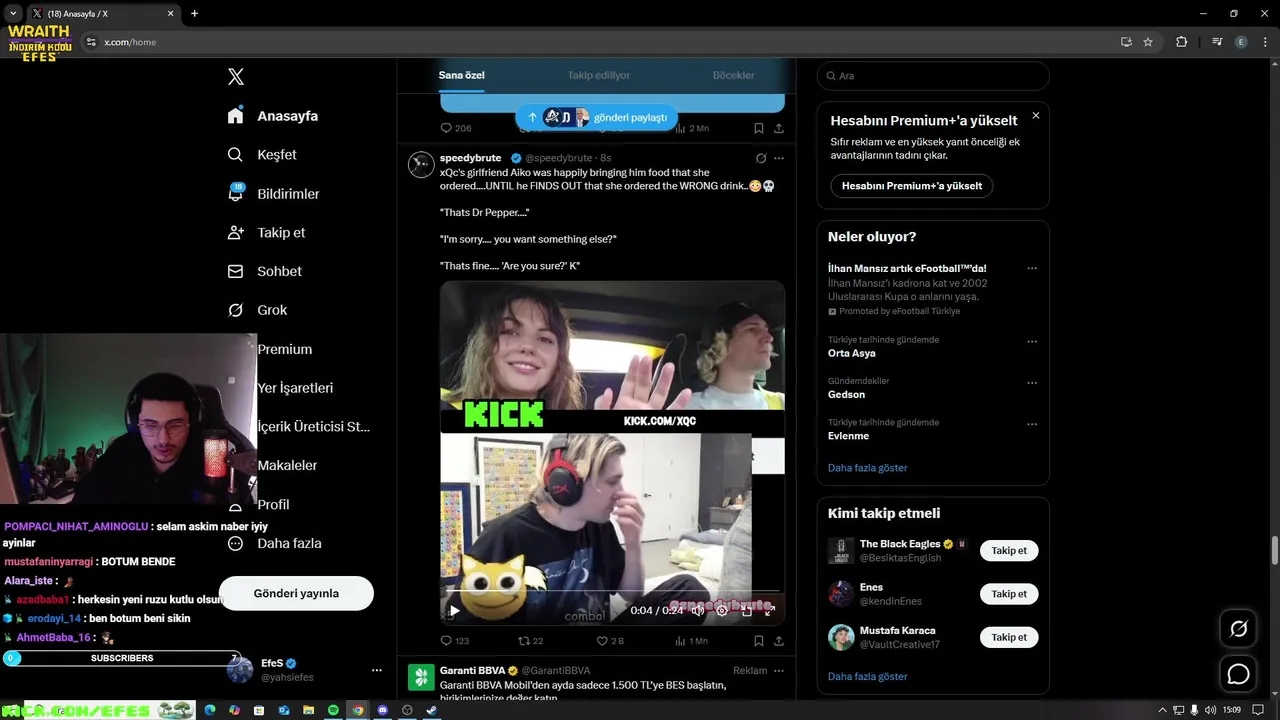1280x720 pixels.
Task: Open Chrome extensions puzzle icon
Action: click(1182, 42)
